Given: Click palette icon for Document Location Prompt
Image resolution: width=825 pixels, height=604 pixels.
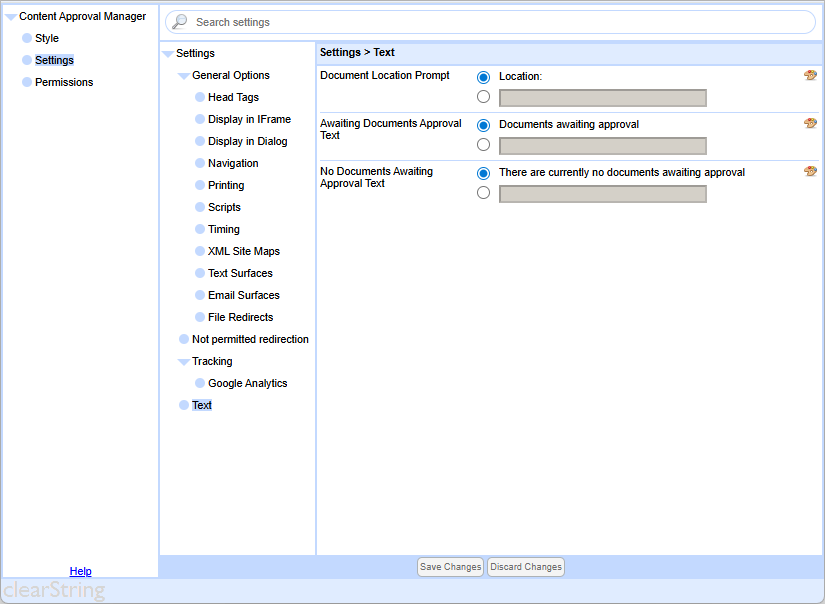Looking at the screenshot, I should click(810, 76).
